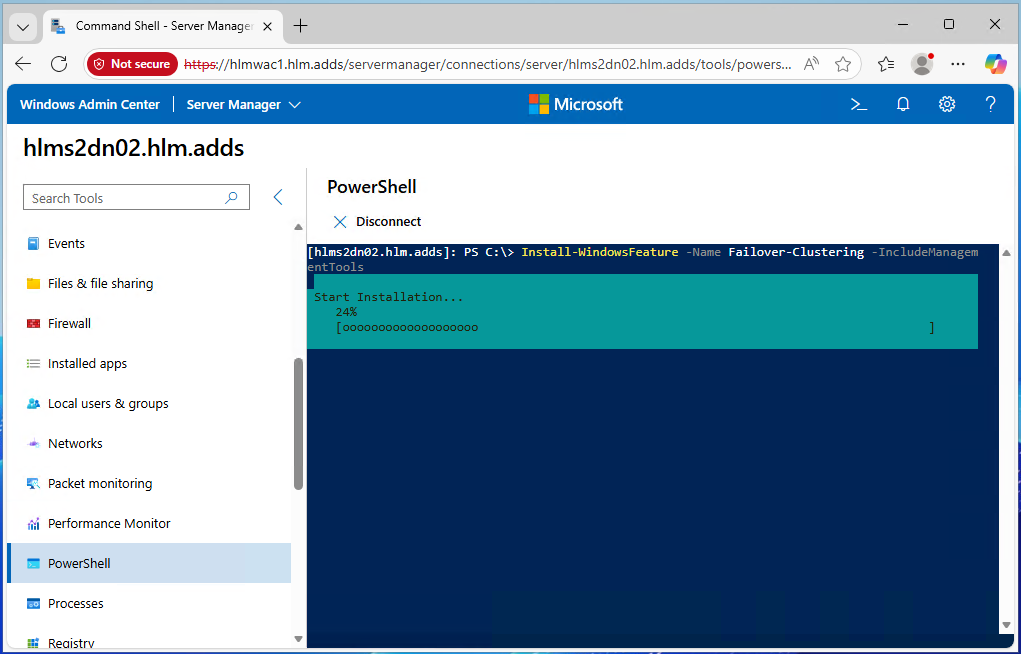Open the Copilot icon in Edge

click(995, 64)
